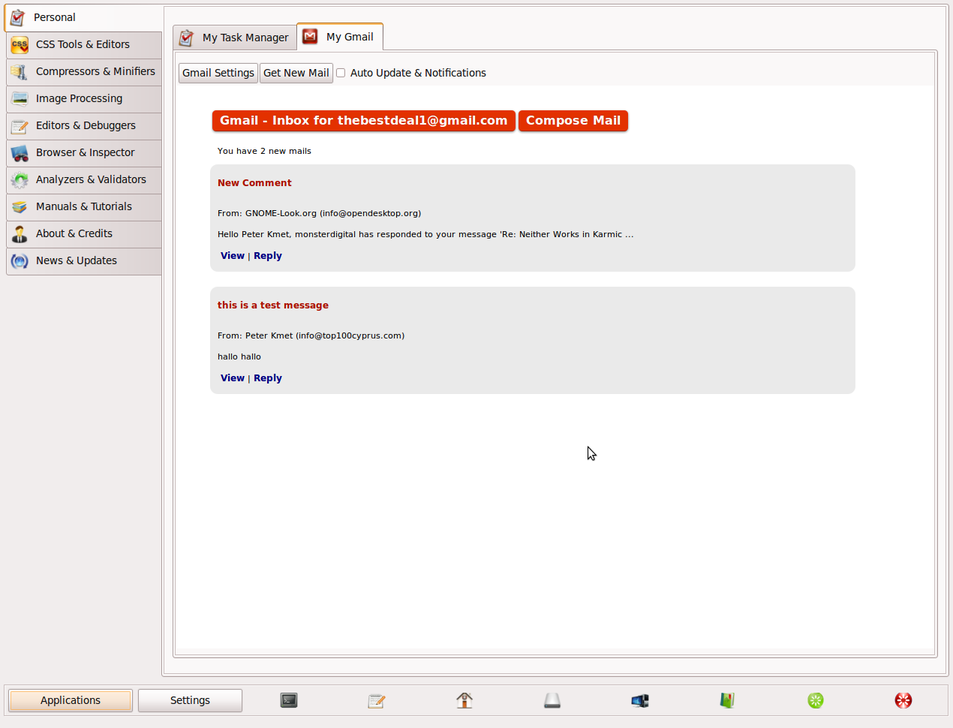953x728 pixels.
Task: Reply to 'this is a test message' email
Action: click(268, 378)
